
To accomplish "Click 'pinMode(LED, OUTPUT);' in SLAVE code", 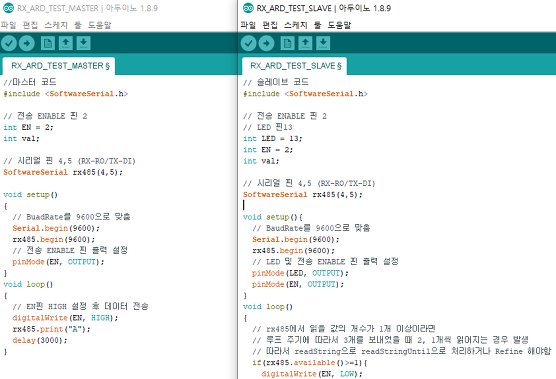I will point(301,273).
